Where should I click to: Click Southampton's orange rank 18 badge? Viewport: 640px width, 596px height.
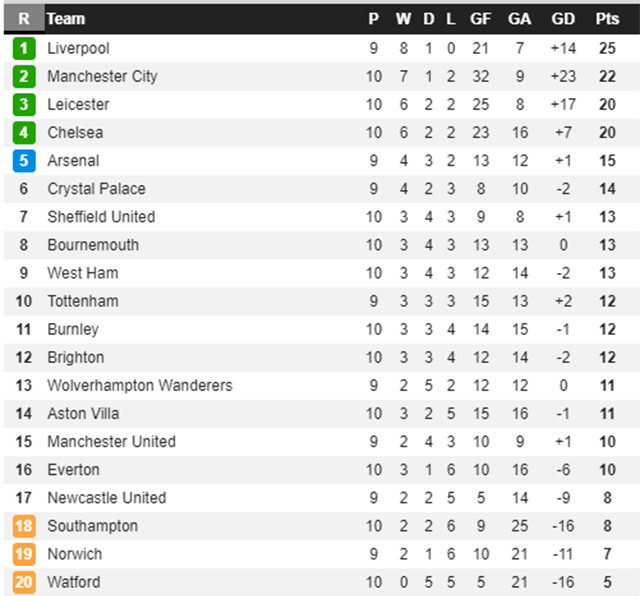pos(24,526)
